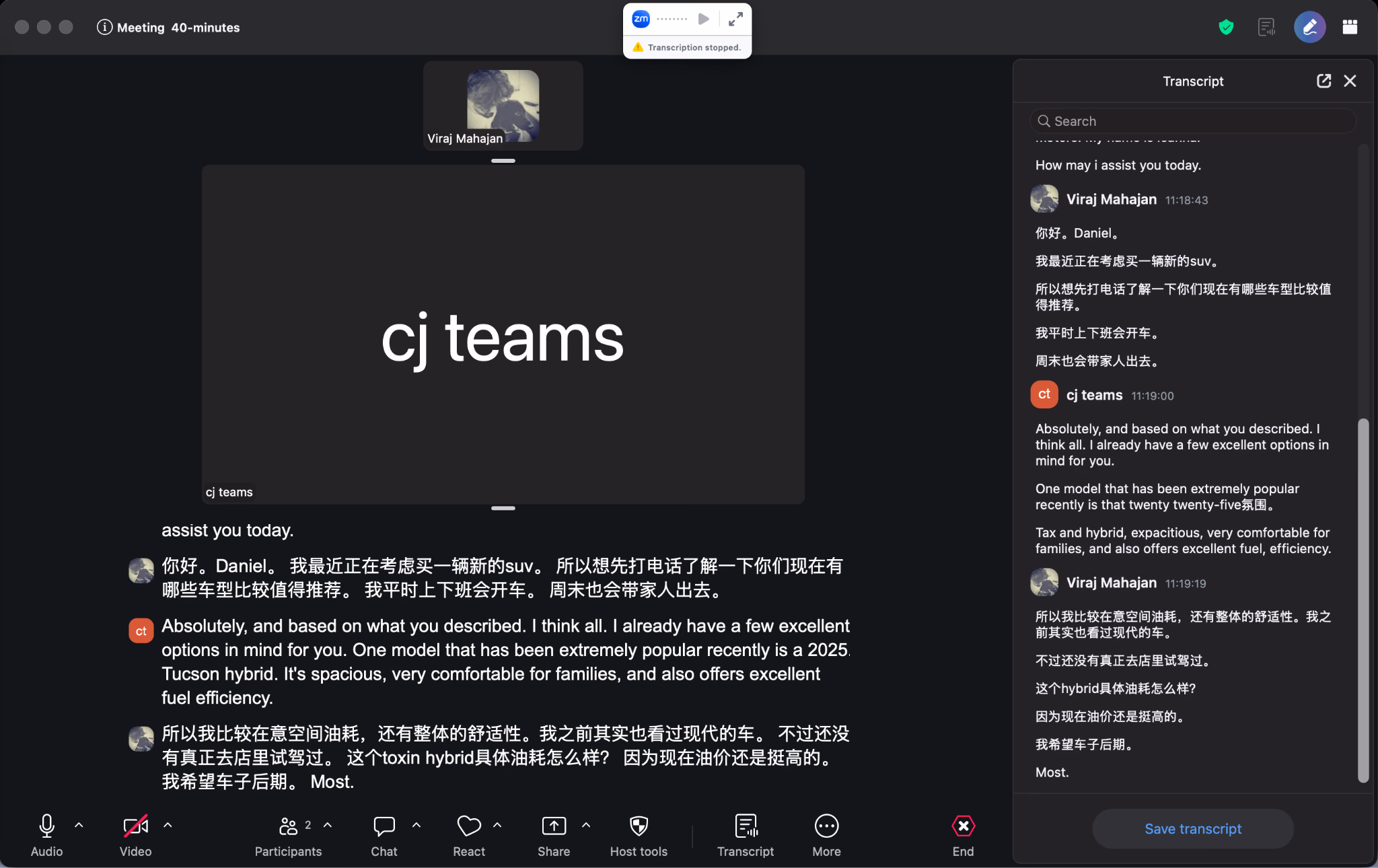Expand audio options next to the microphone
The image size is (1378, 868).
pyautogui.click(x=79, y=825)
